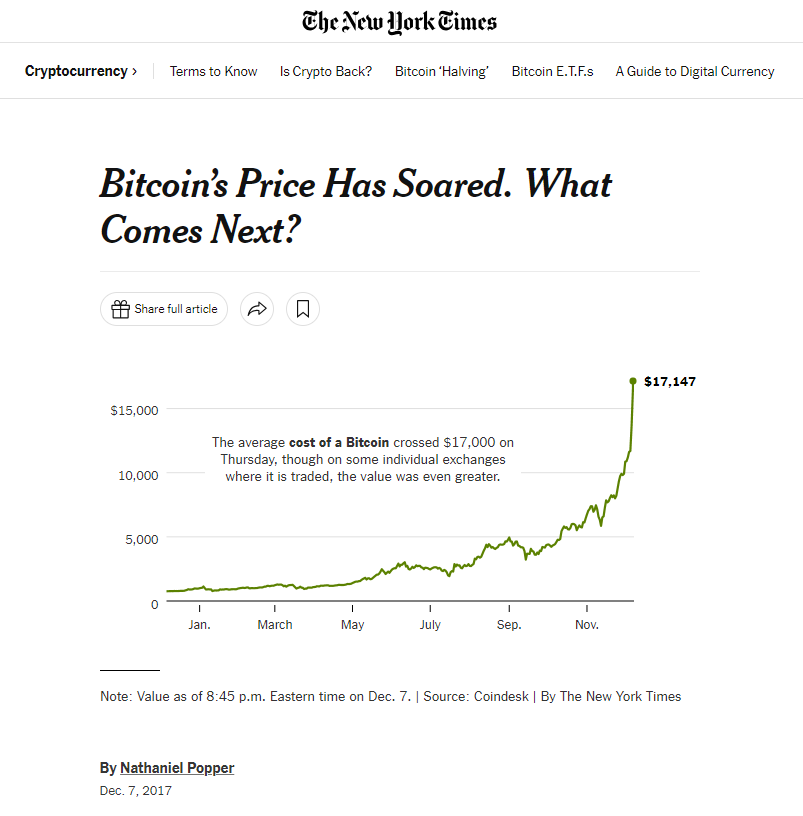This screenshot has height=816, width=803.
Task: Click the $15,000 mark on the y-axis
Action: coord(133,410)
